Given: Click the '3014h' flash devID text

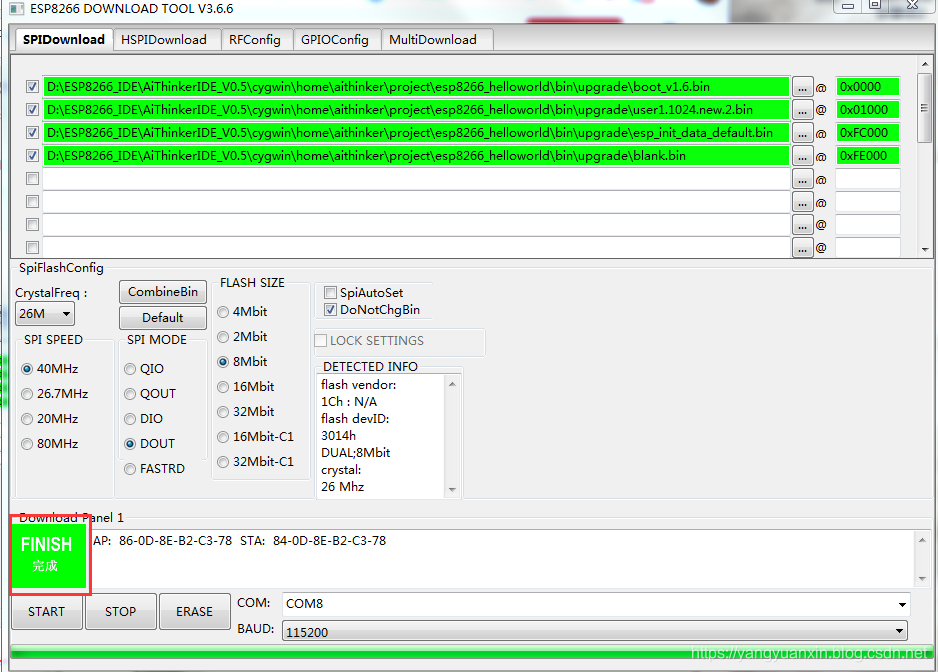Looking at the screenshot, I should point(339,436).
